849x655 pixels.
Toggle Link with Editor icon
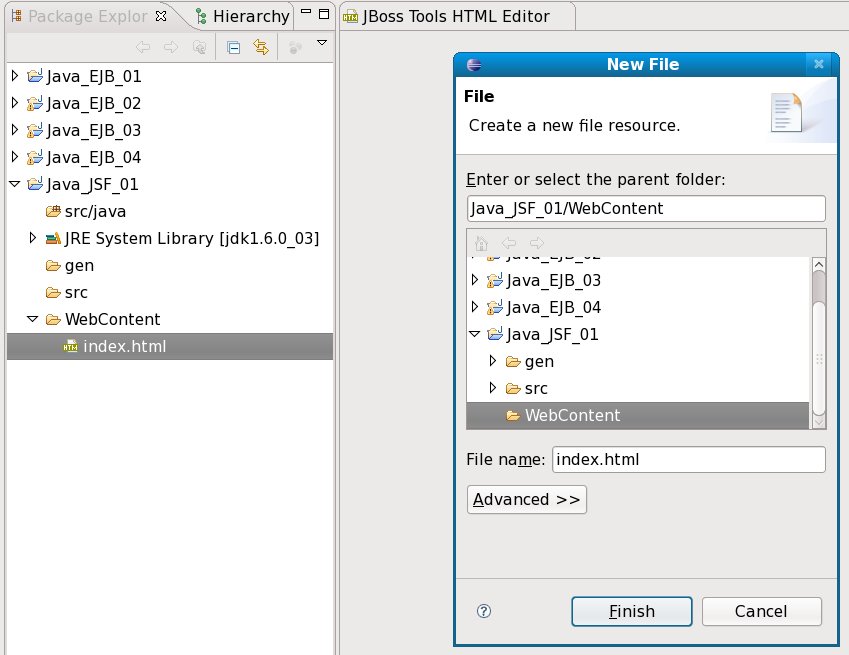(261, 47)
